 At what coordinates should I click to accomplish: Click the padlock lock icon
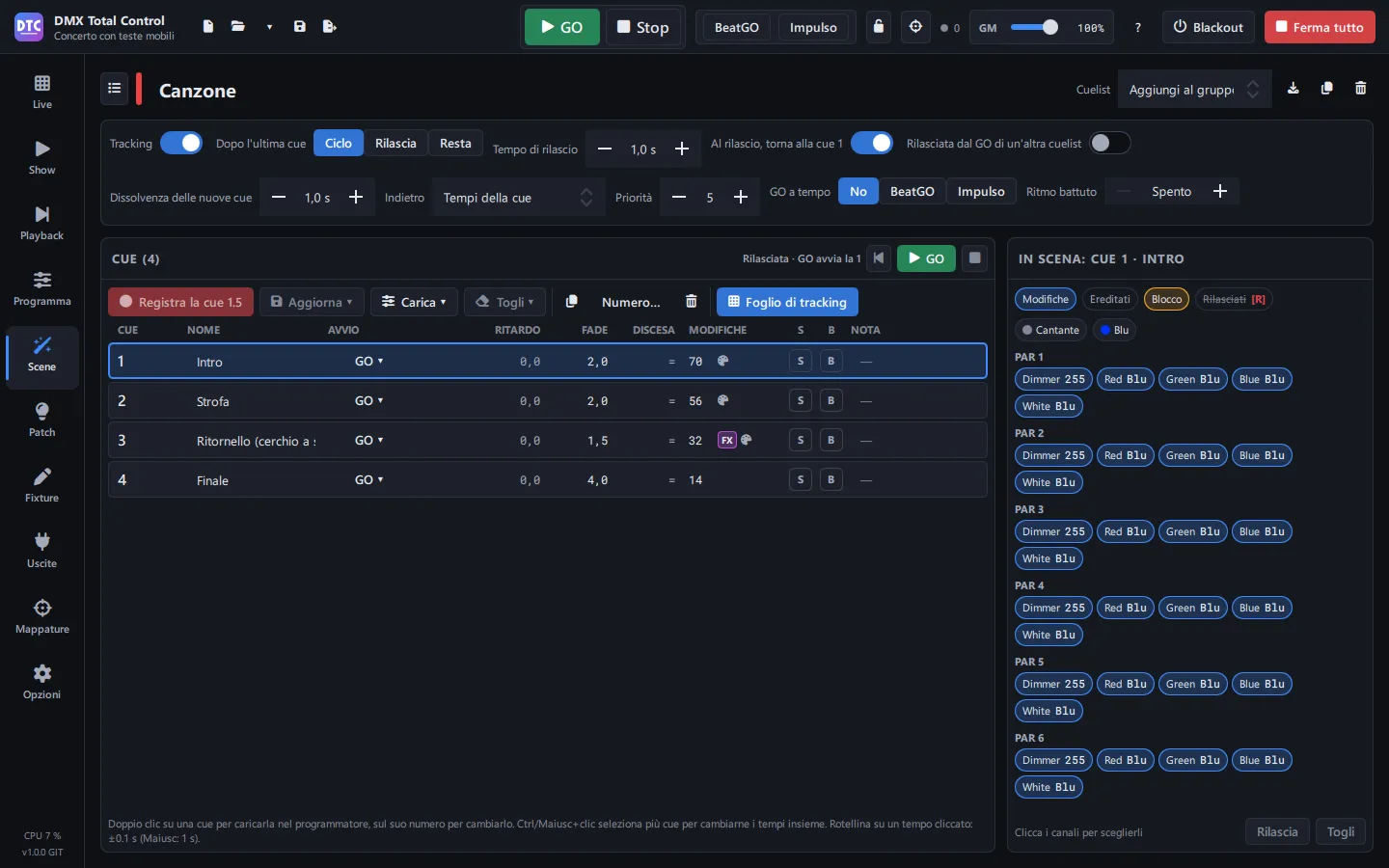coord(878,27)
